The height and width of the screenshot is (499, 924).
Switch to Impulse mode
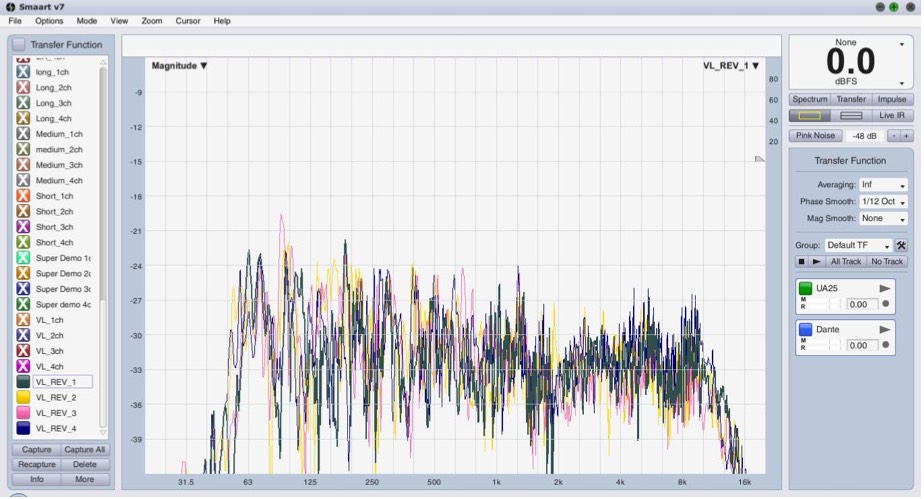pyautogui.click(x=892, y=99)
